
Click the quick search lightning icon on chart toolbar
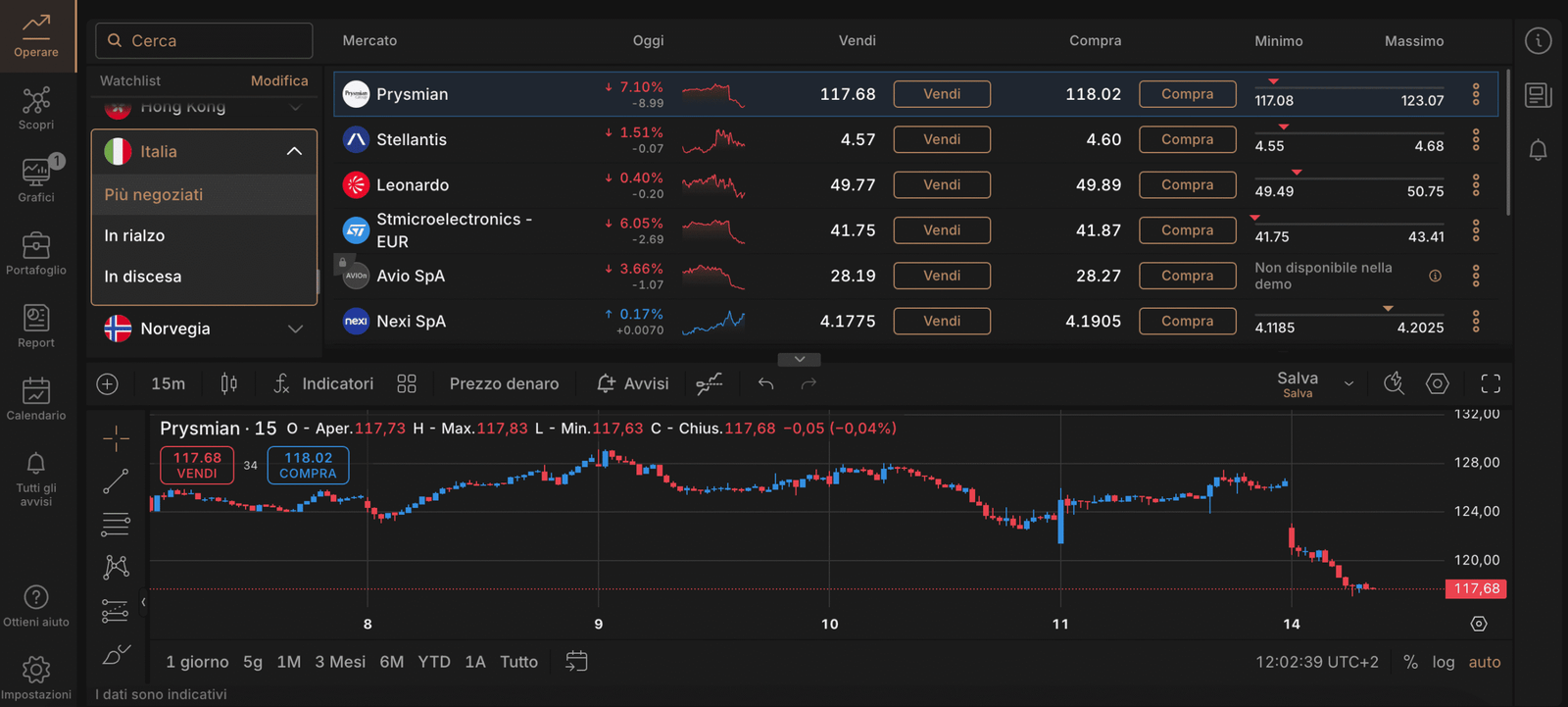pyautogui.click(x=1394, y=384)
